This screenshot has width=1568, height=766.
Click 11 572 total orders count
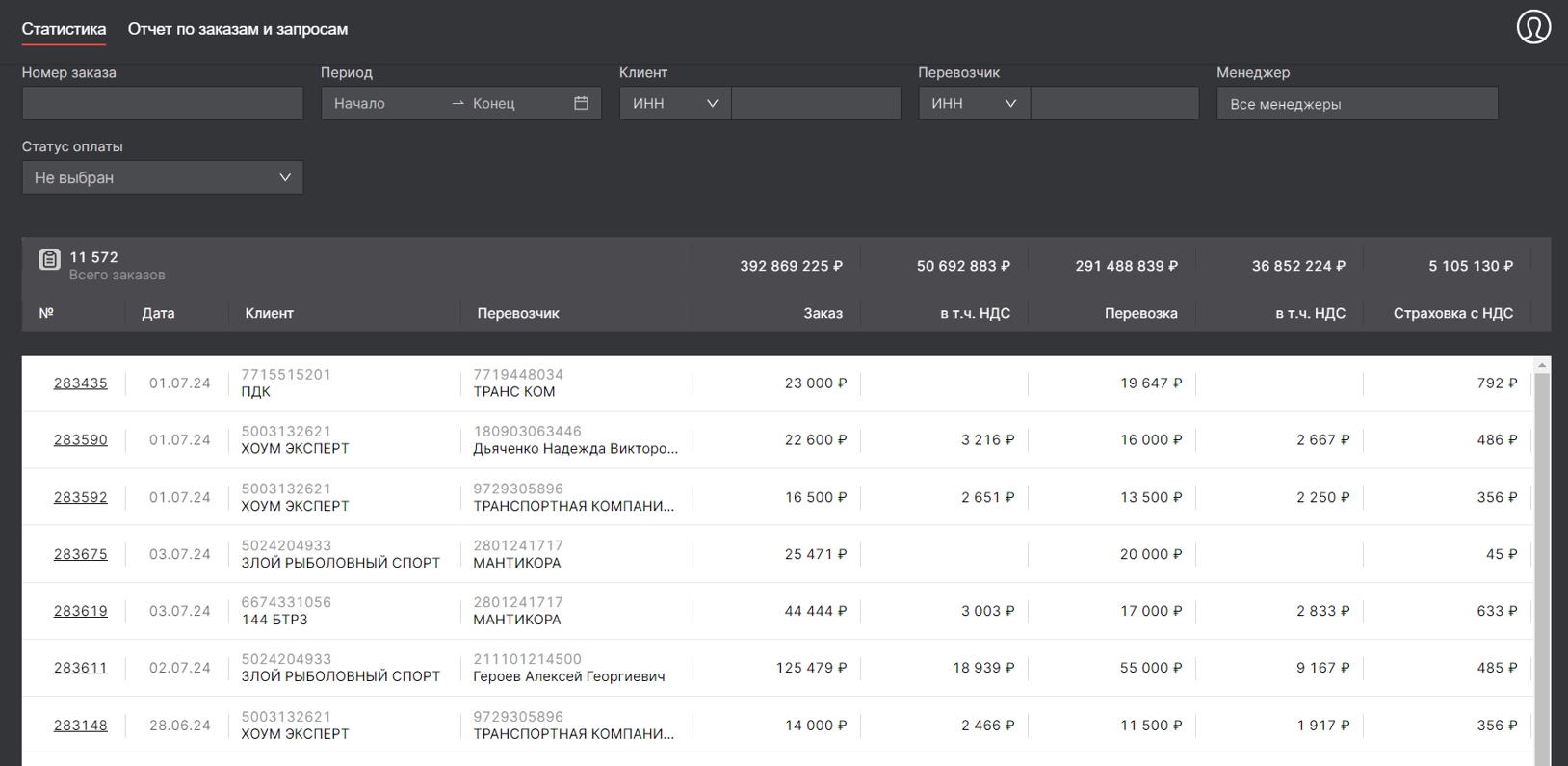coord(93,257)
